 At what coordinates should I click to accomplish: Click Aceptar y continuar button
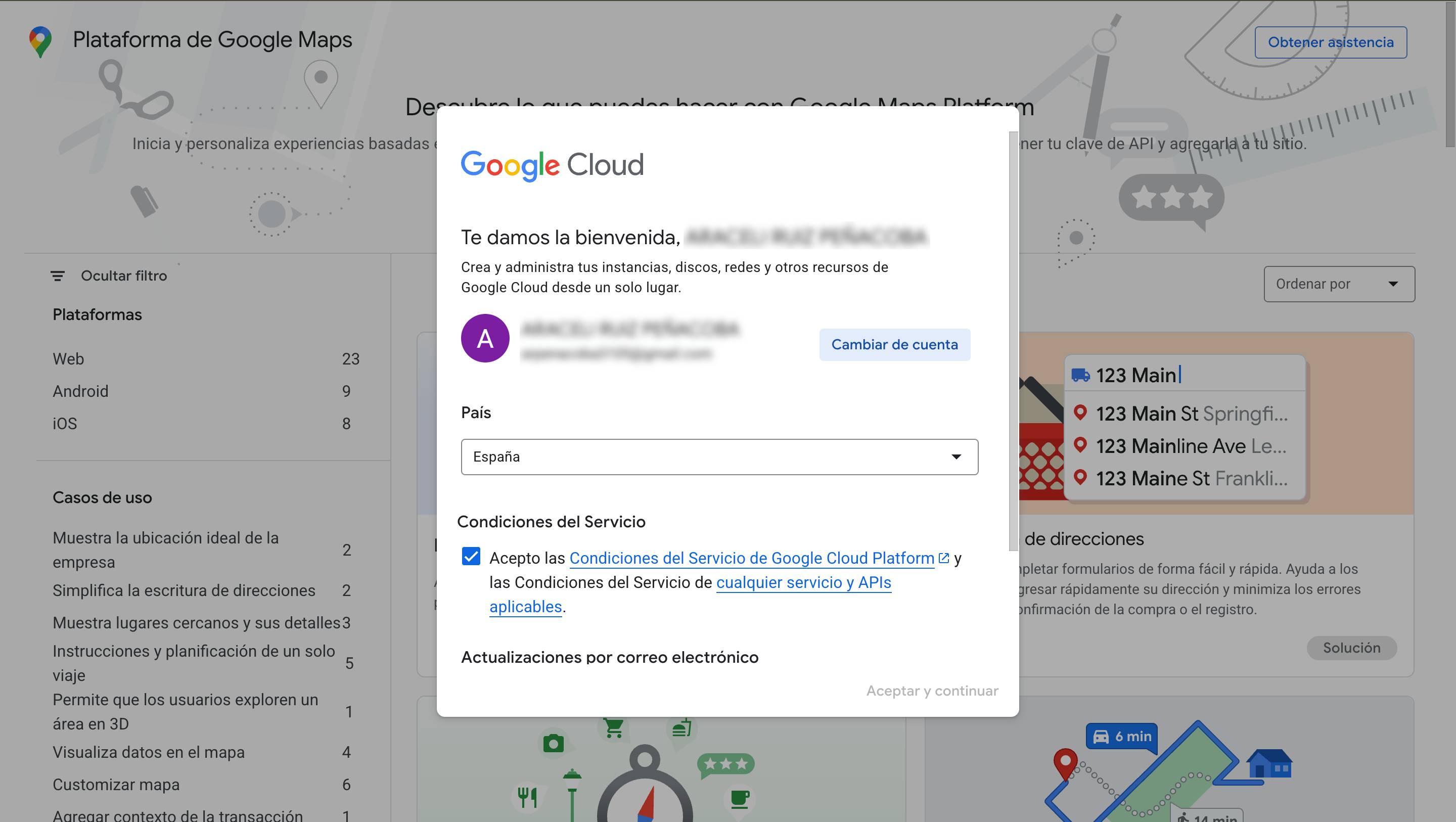932,691
